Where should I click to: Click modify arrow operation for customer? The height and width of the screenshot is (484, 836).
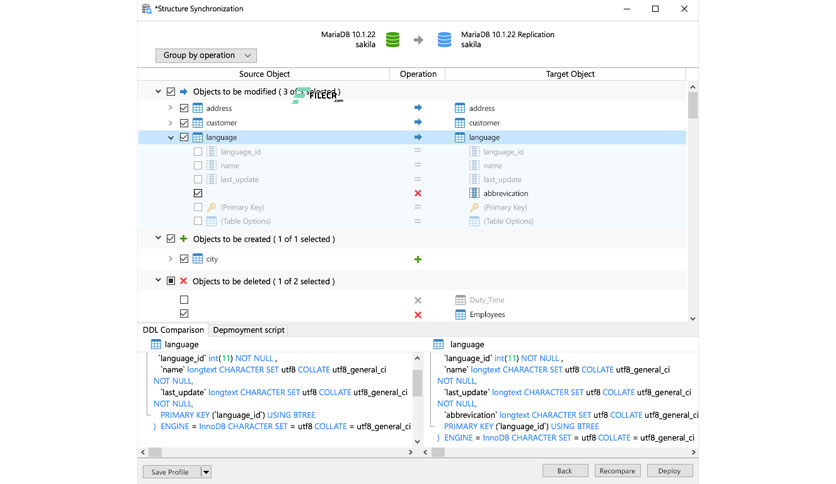[418, 122]
